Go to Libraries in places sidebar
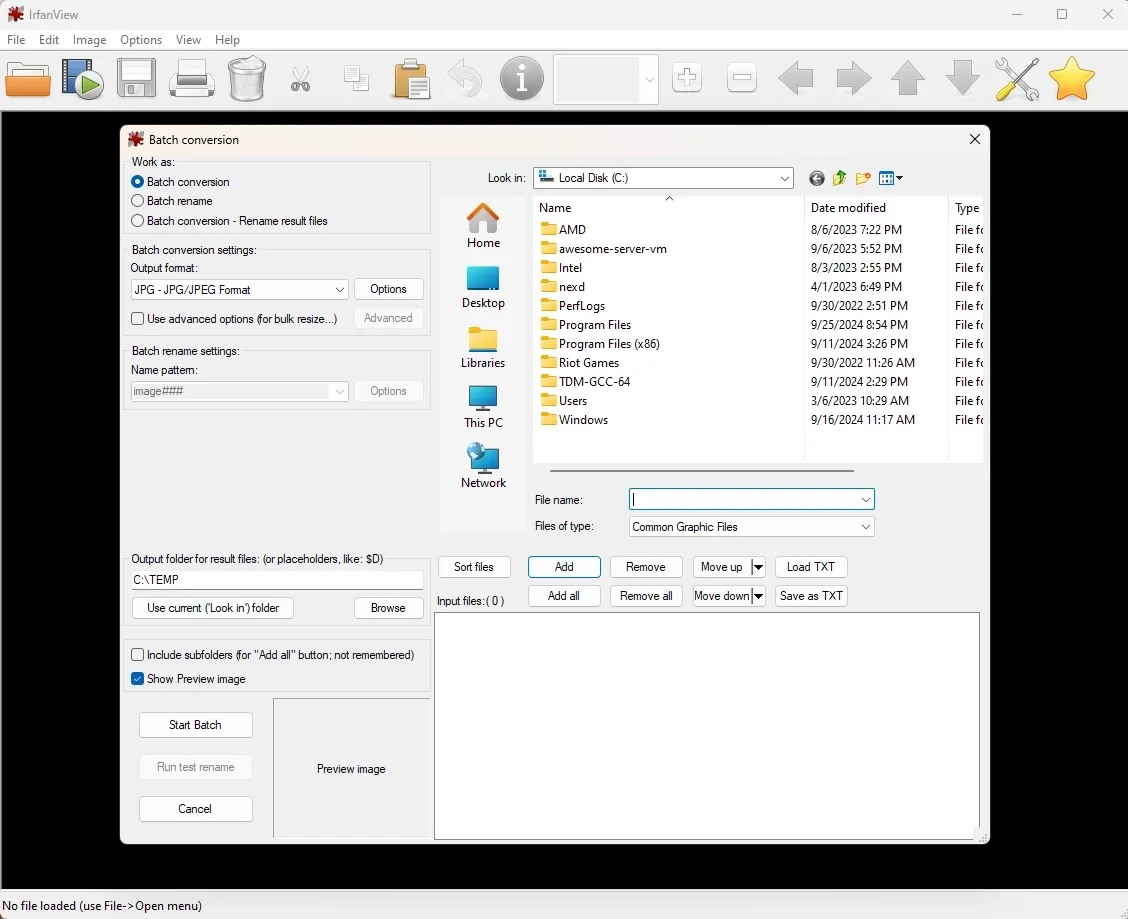Screen dimensions: 1128x919 [x=483, y=348]
